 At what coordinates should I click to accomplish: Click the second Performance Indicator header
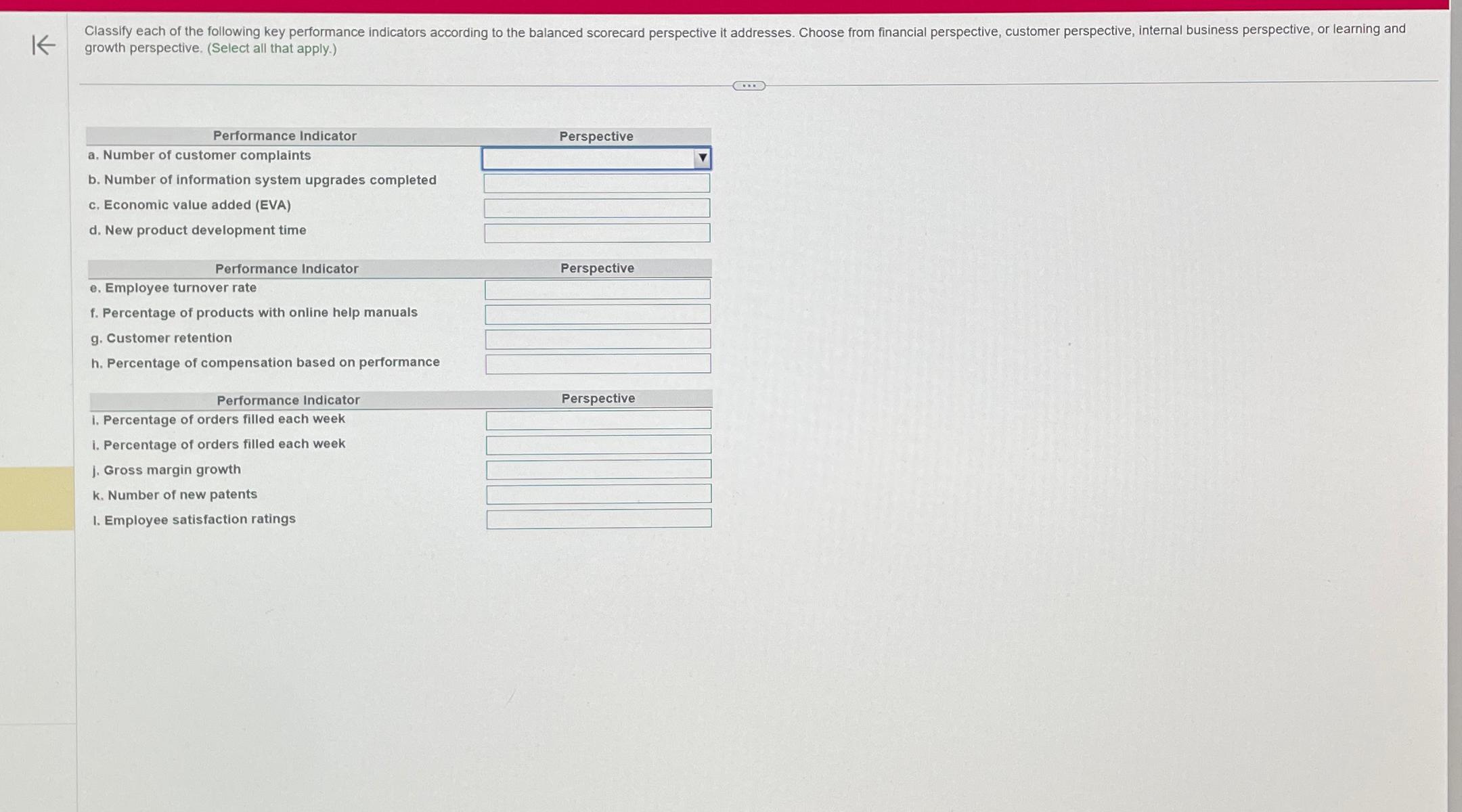tap(286, 269)
